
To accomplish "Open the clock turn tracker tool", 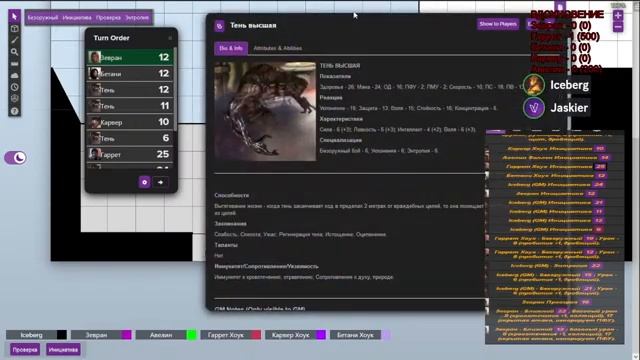I will coord(15,87).
